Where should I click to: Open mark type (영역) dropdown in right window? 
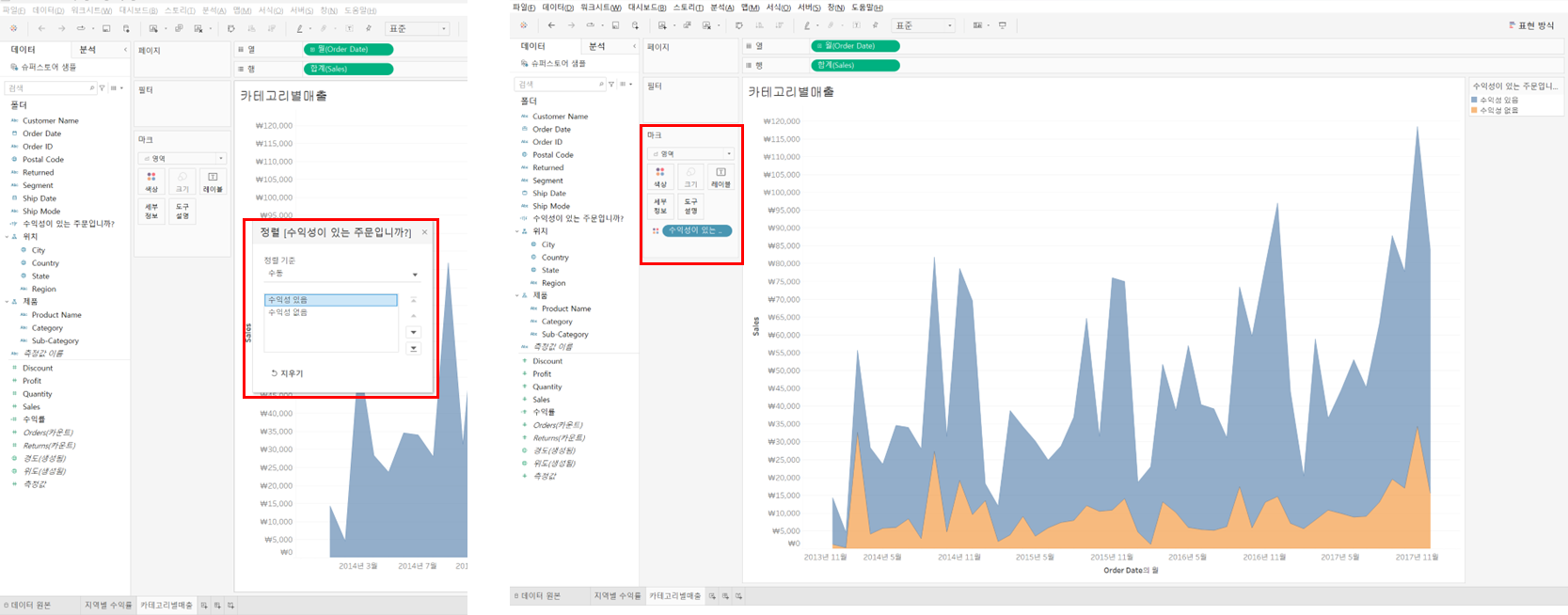(691, 153)
